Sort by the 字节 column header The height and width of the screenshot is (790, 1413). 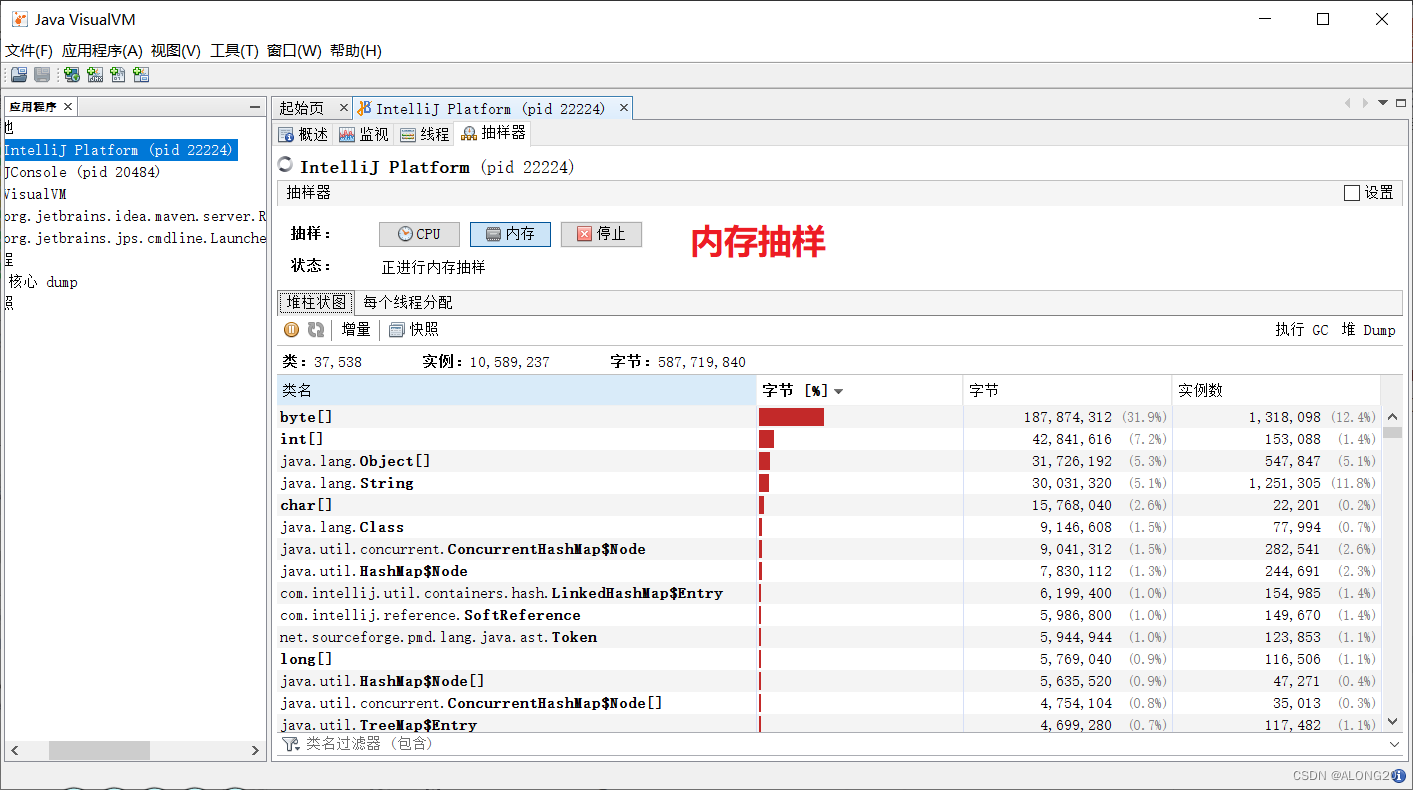click(1067, 391)
